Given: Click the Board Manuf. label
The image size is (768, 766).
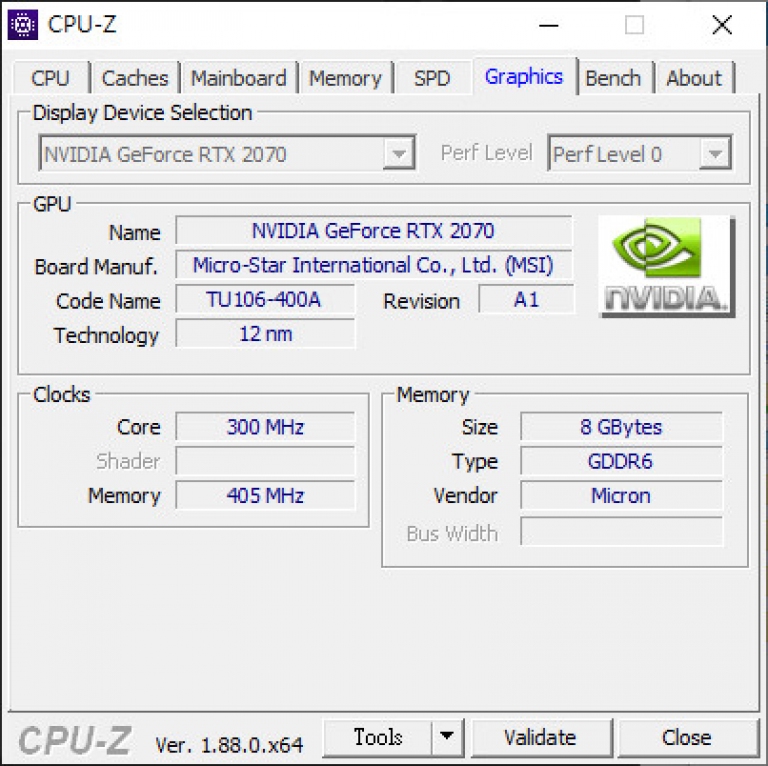Looking at the screenshot, I should pyautogui.click(x=96, y=266).
